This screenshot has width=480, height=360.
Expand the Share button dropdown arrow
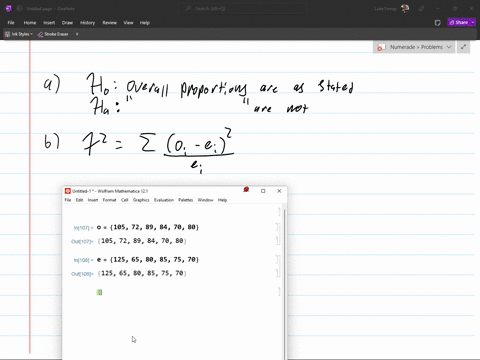click(x=473, y=22)
